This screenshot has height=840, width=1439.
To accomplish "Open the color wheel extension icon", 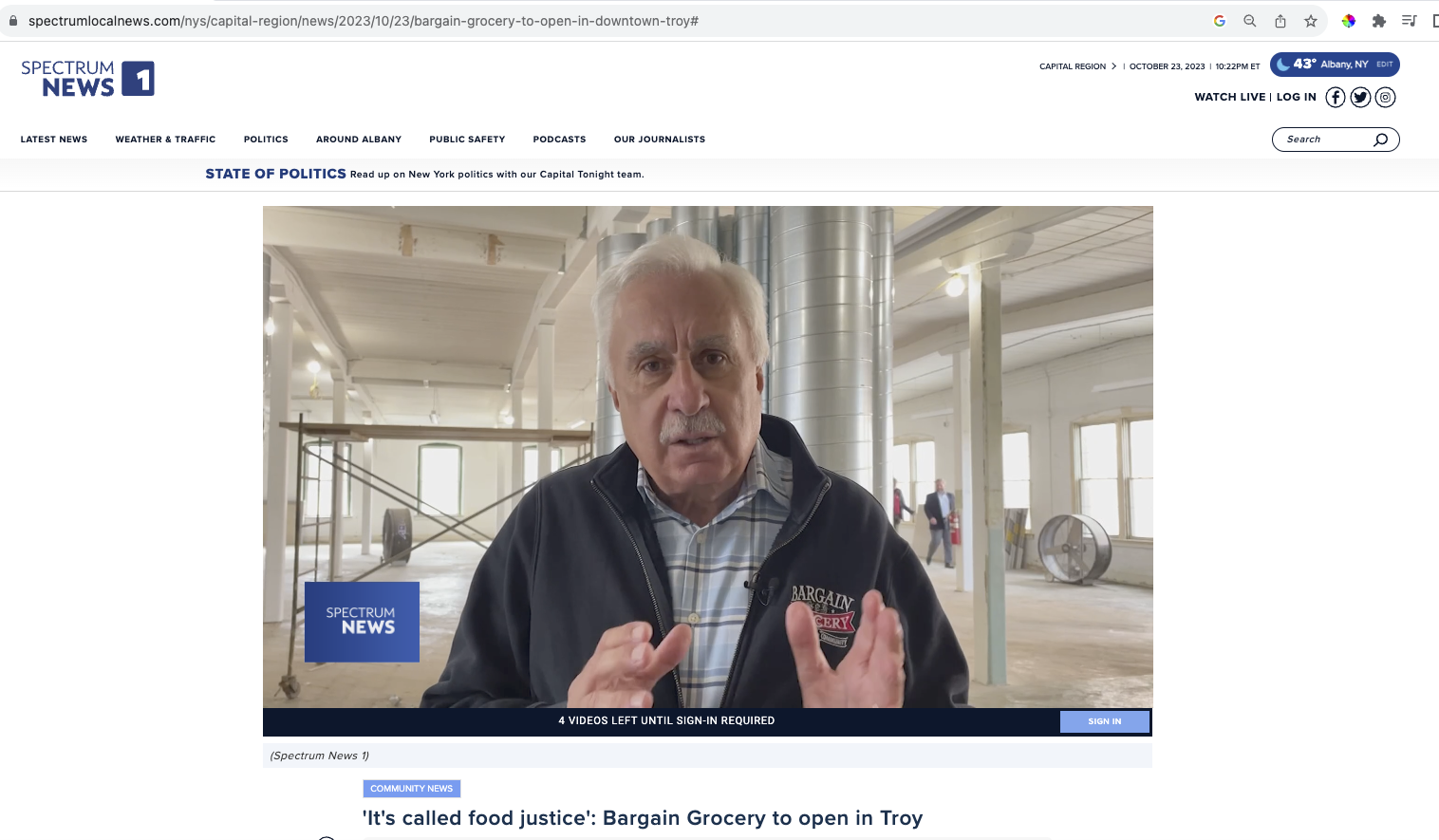I will pos(1348,21).
